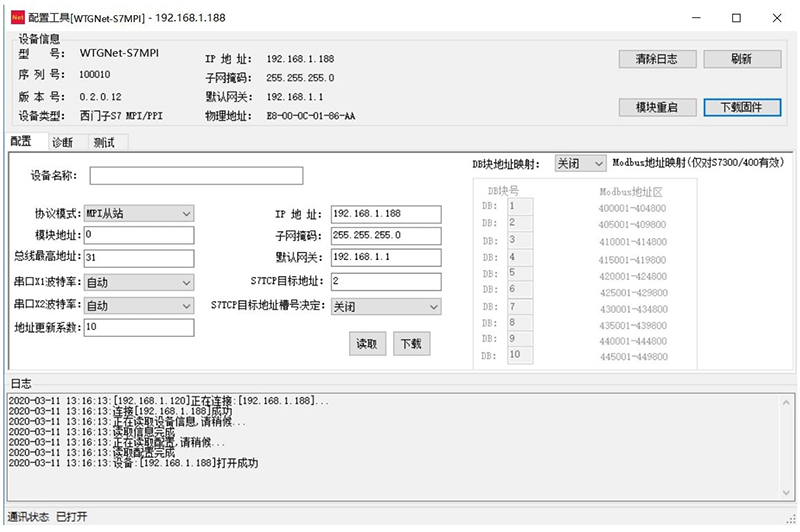Click the model value WTGNet-S7MPI
This screenshot has height=532, width=800.
coord(119,53)
